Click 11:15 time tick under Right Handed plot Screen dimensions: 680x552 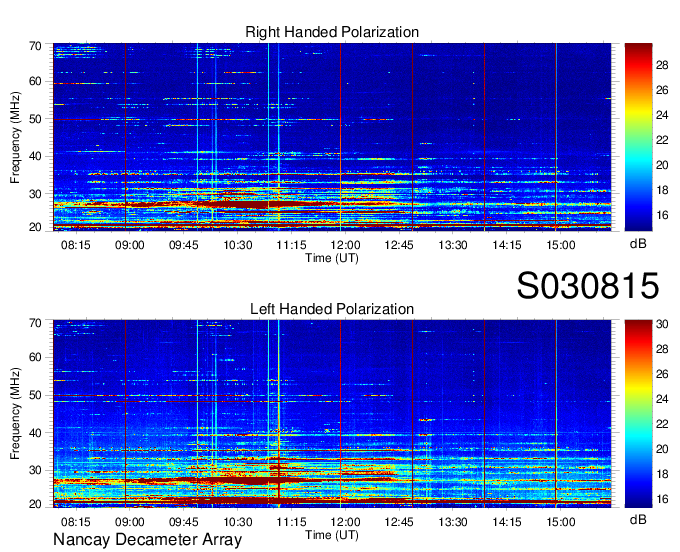(x=291, y=245)
